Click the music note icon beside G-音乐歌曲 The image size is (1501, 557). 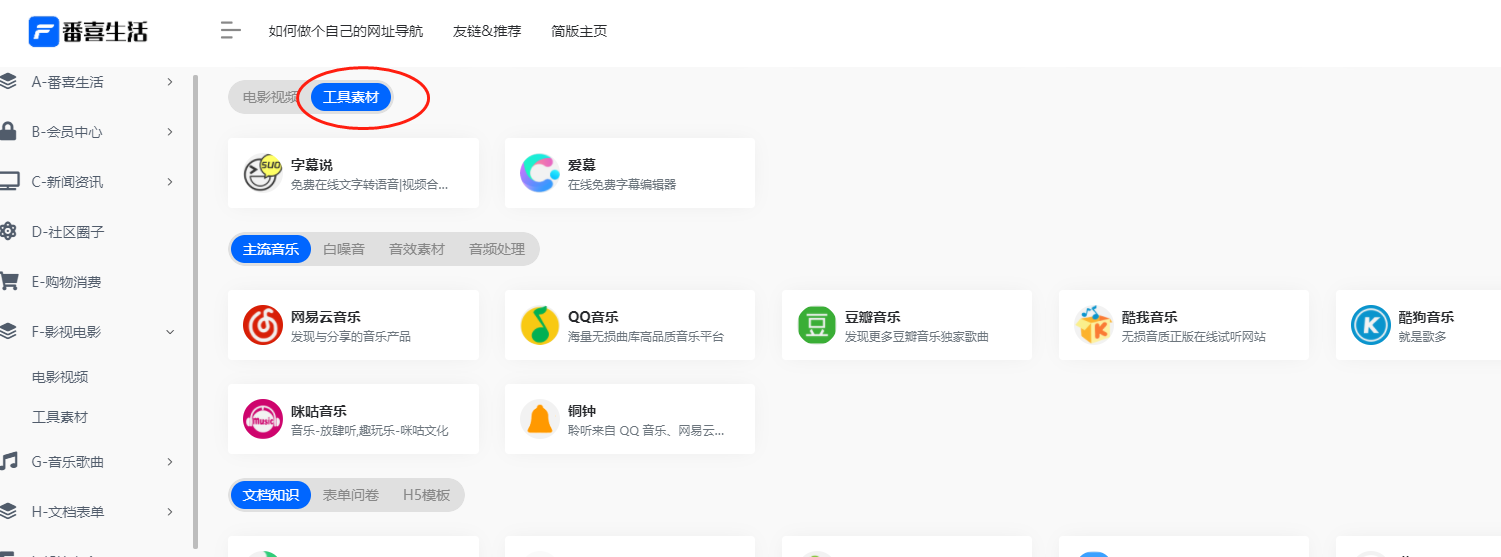[9, 461]
